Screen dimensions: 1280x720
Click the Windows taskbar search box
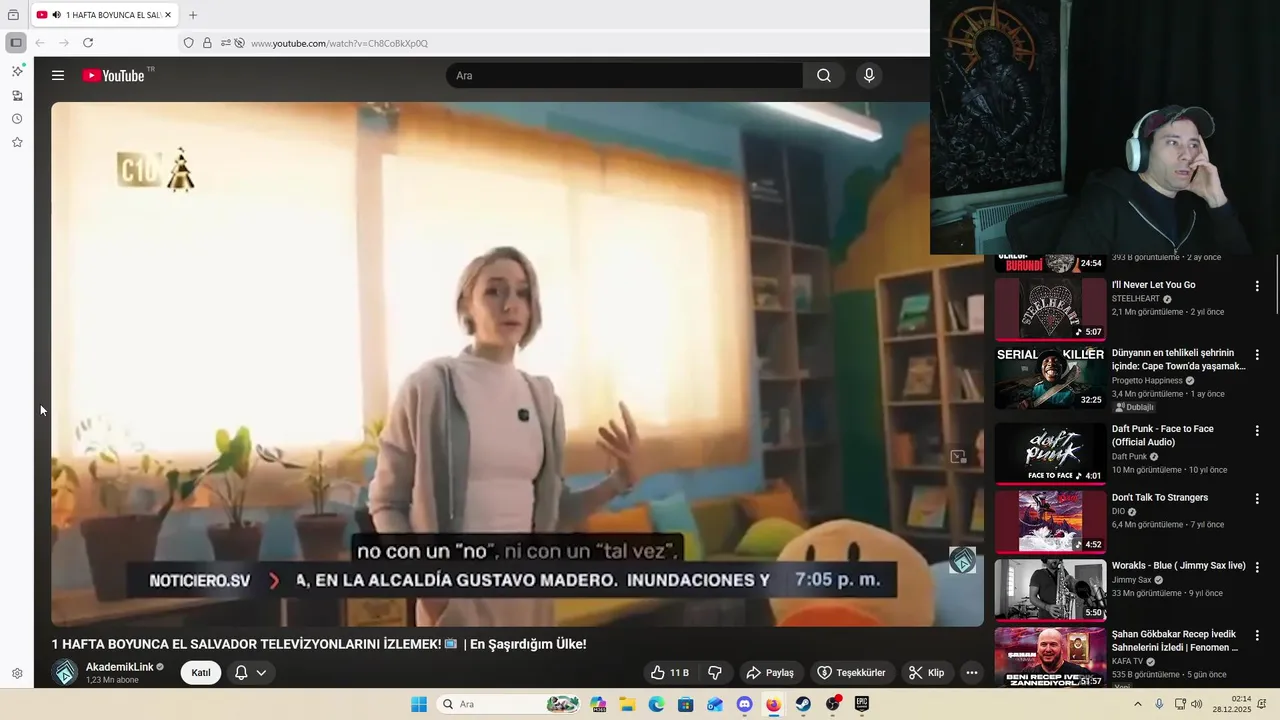point(510,704)
